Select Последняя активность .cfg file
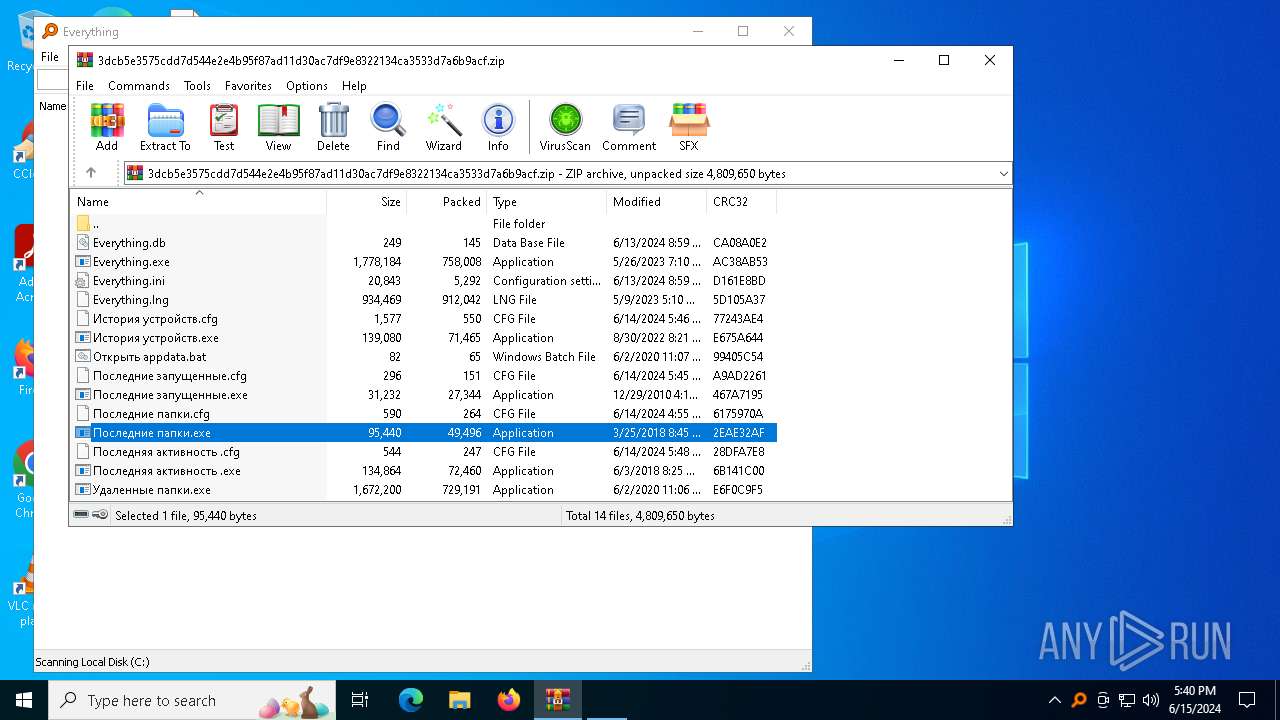 point(424,452)
